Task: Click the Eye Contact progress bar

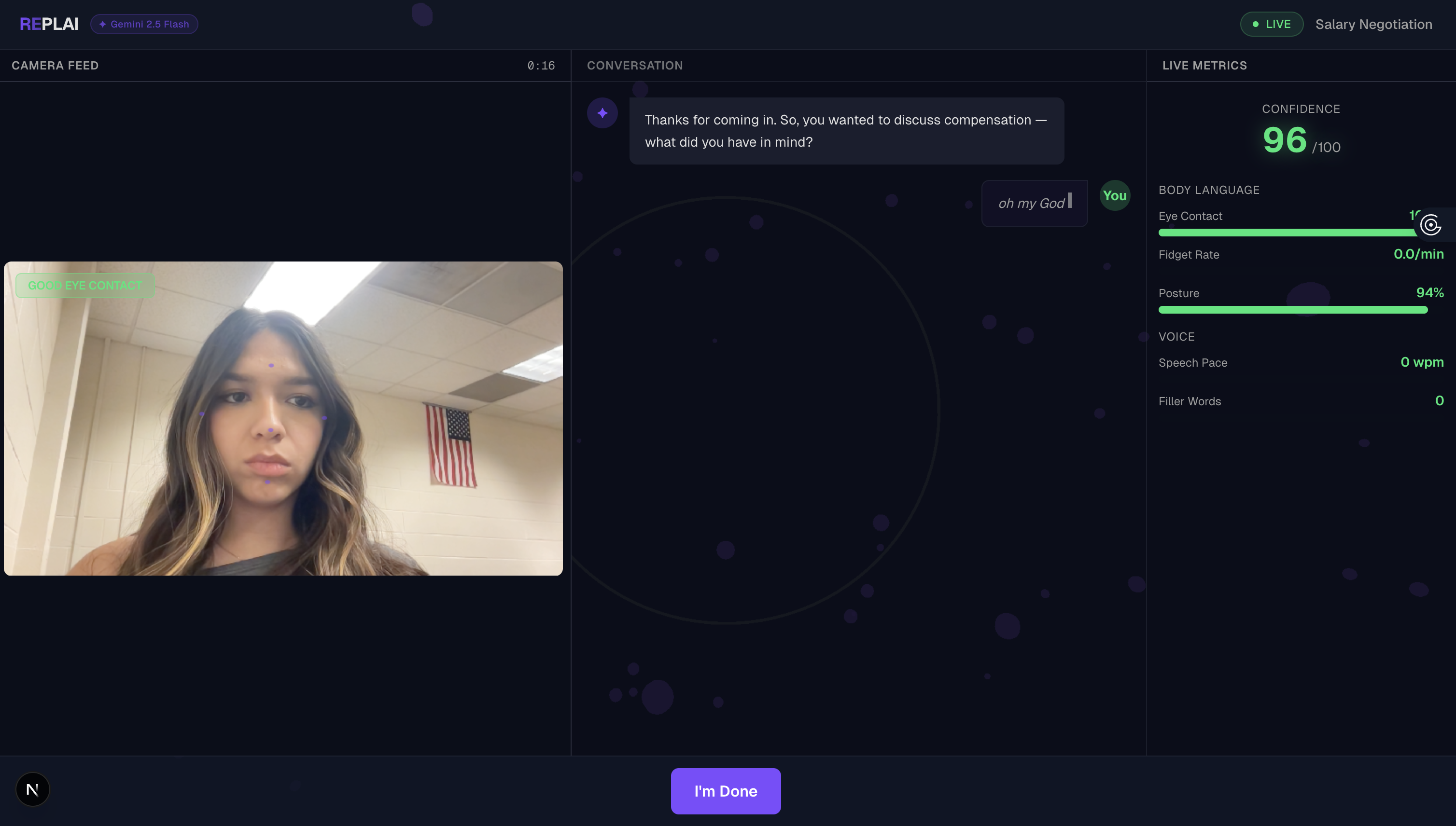Action: pyautogui.click(x=1283, y=233)
